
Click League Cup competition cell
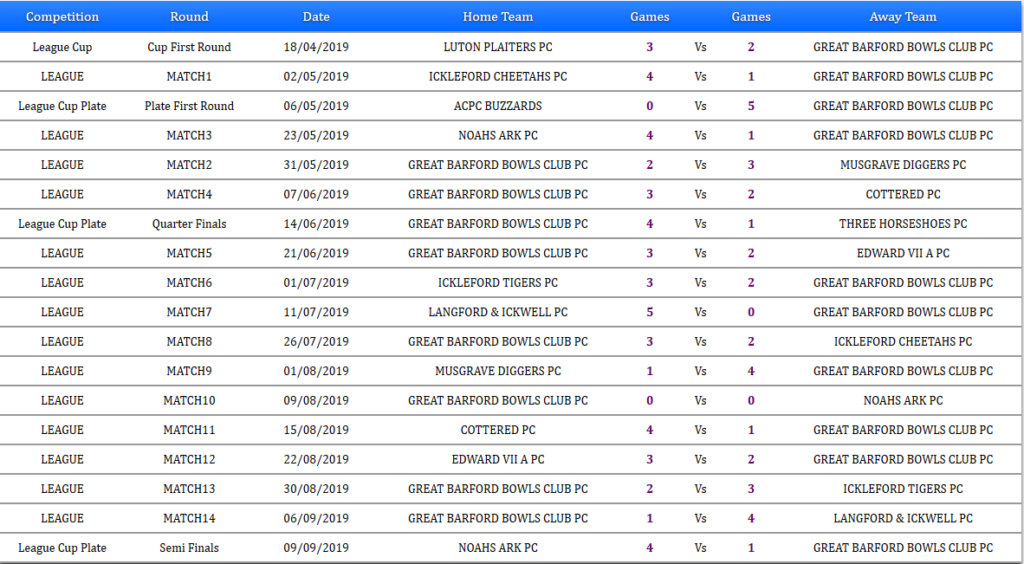point(62,47)
